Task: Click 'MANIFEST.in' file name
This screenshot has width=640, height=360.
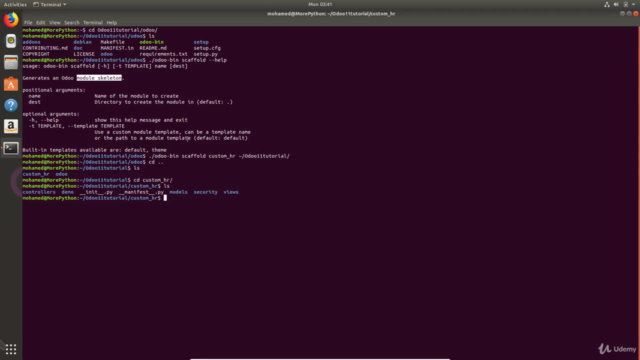Action: click(117, 48)
